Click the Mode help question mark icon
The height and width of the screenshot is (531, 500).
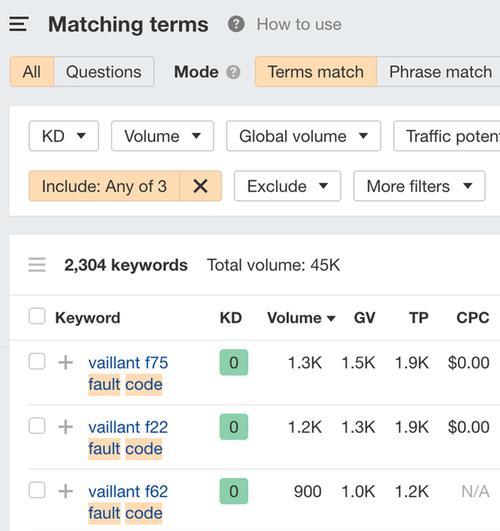point(233,72)
